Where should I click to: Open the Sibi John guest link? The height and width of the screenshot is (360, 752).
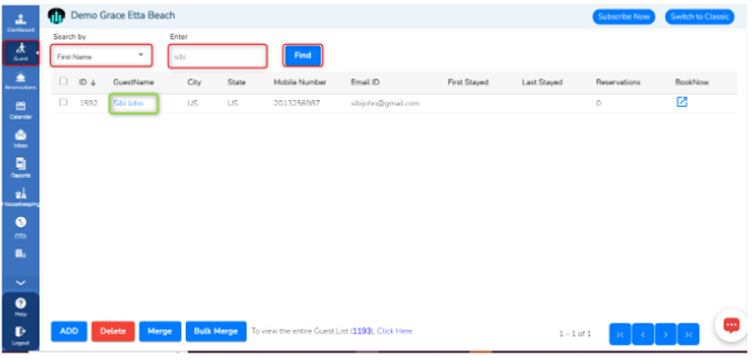(128, 103)
